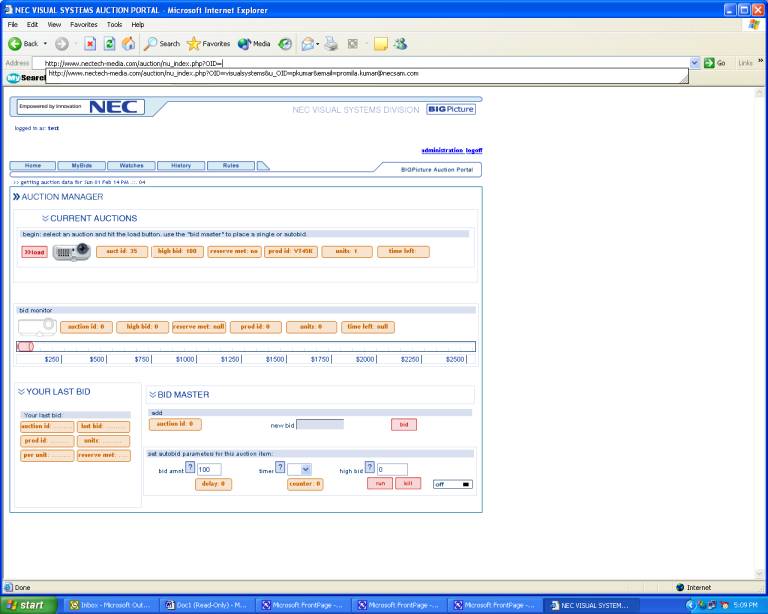
Task: Open the Mail button dropdown arrow
Action: (318, 45)
